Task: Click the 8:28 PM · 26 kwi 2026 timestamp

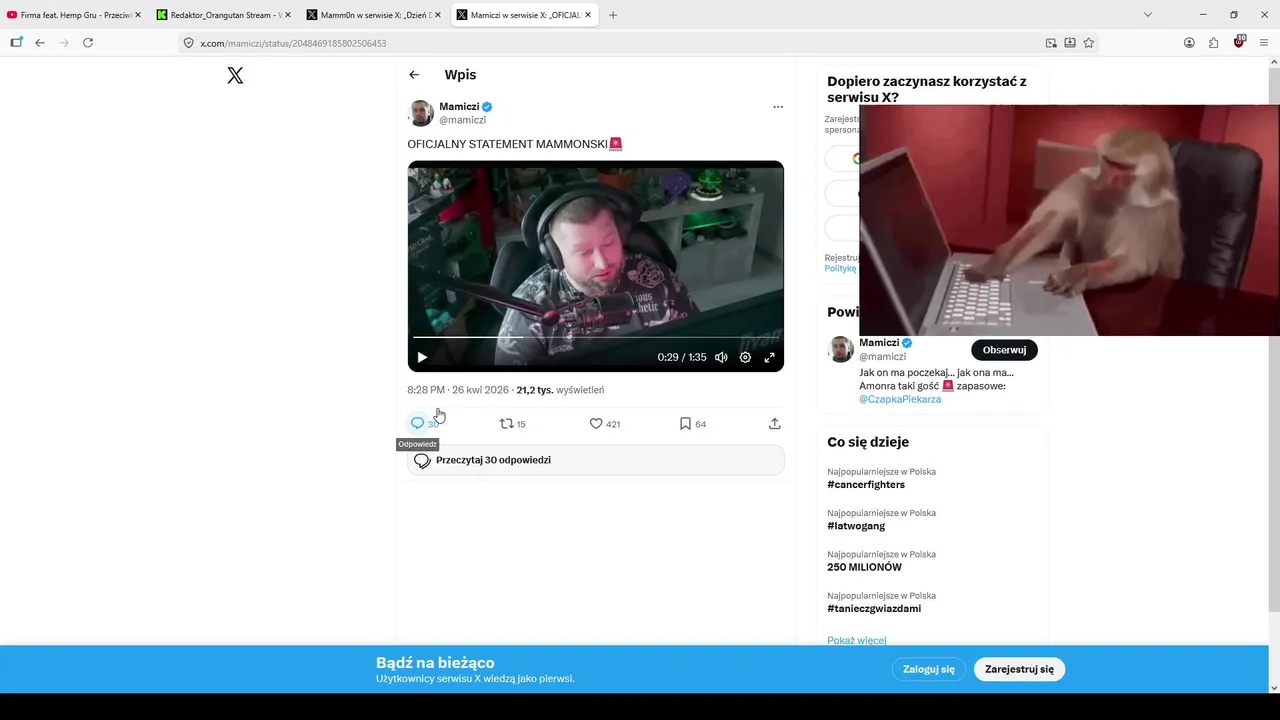Action: [458, 390]
